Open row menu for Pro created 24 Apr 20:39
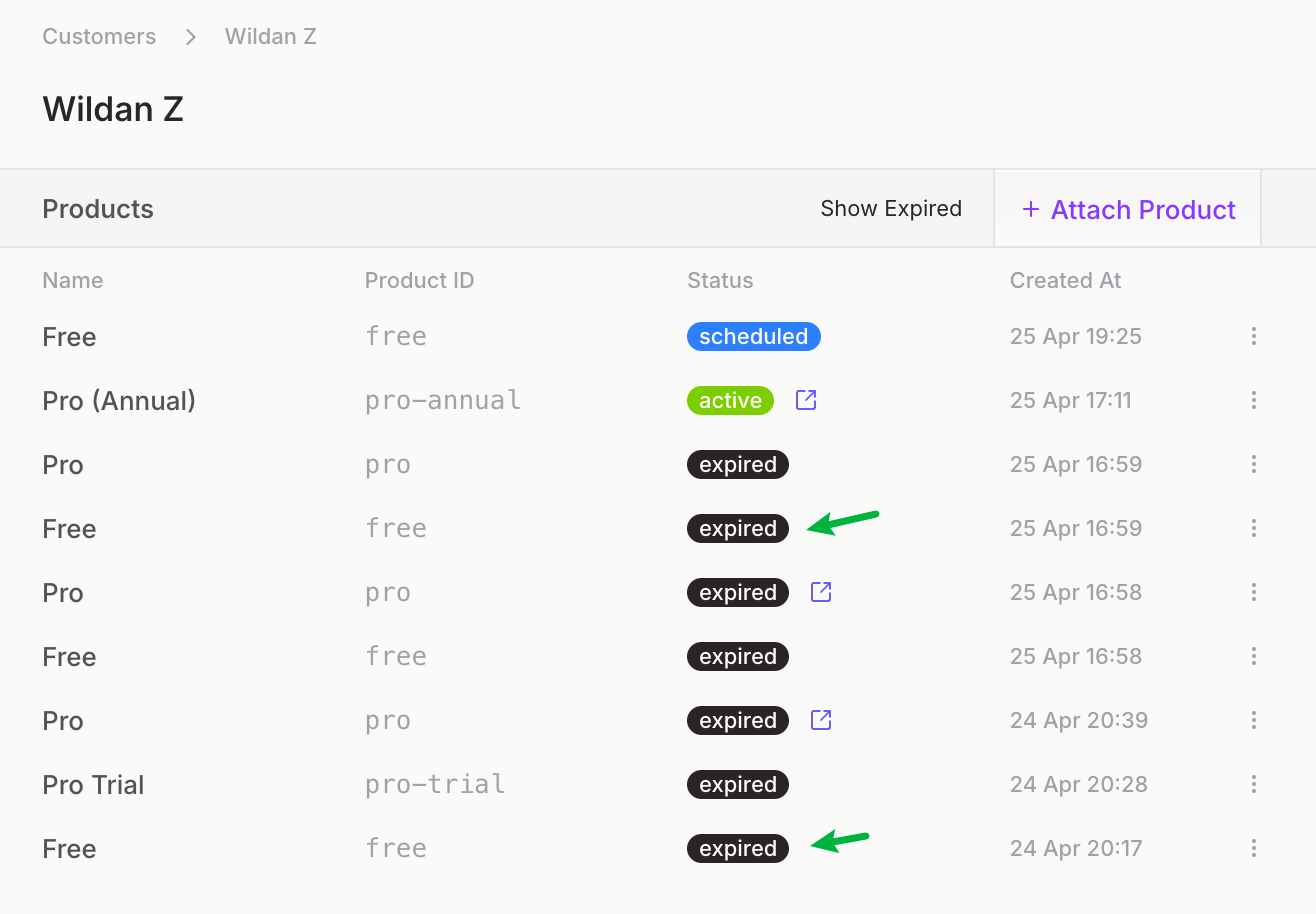 [1253, 721]
